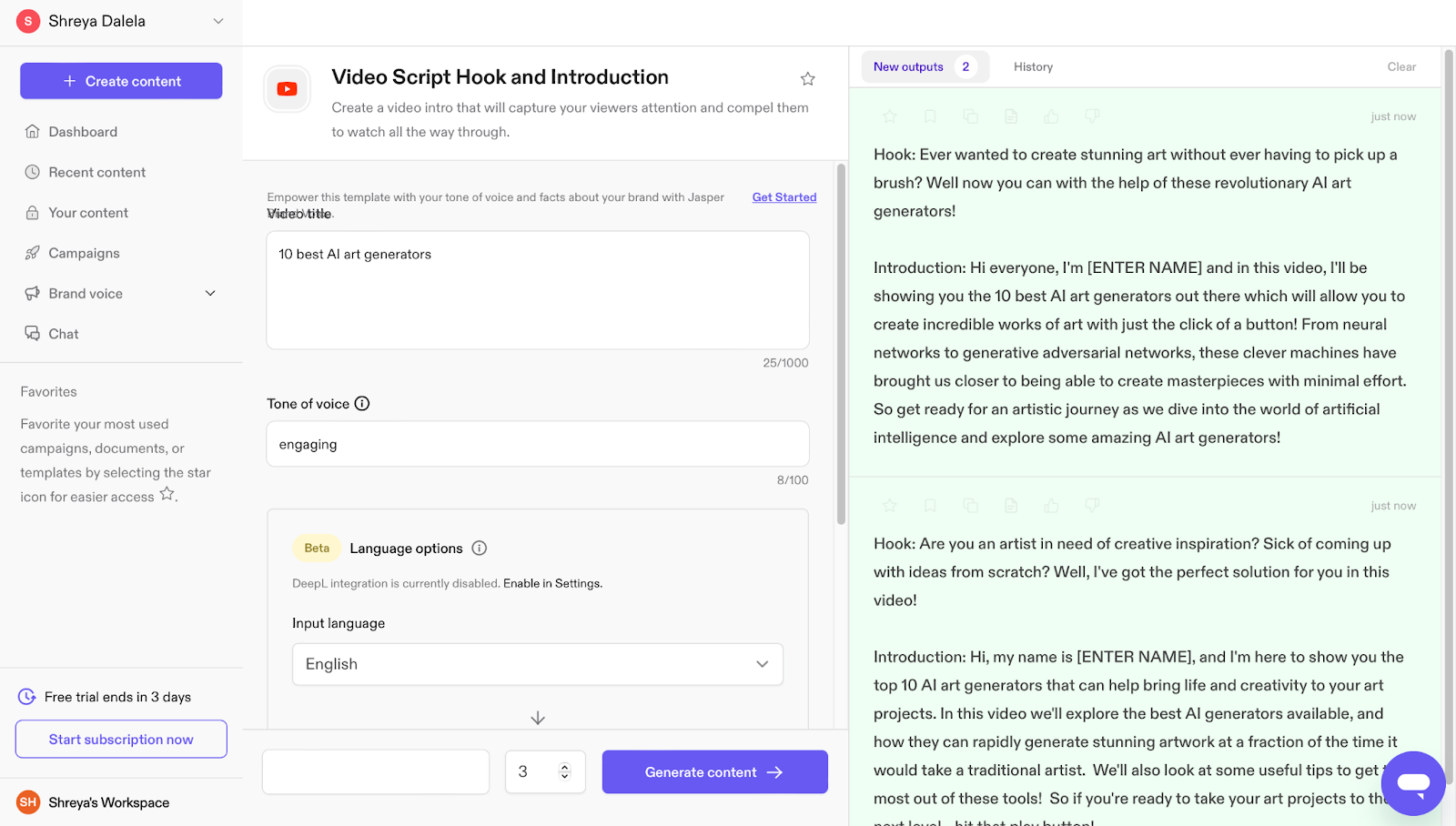The width and height of the screenshot is (1456, 826).
Task: Click Start subscription now
Action: 121,740
